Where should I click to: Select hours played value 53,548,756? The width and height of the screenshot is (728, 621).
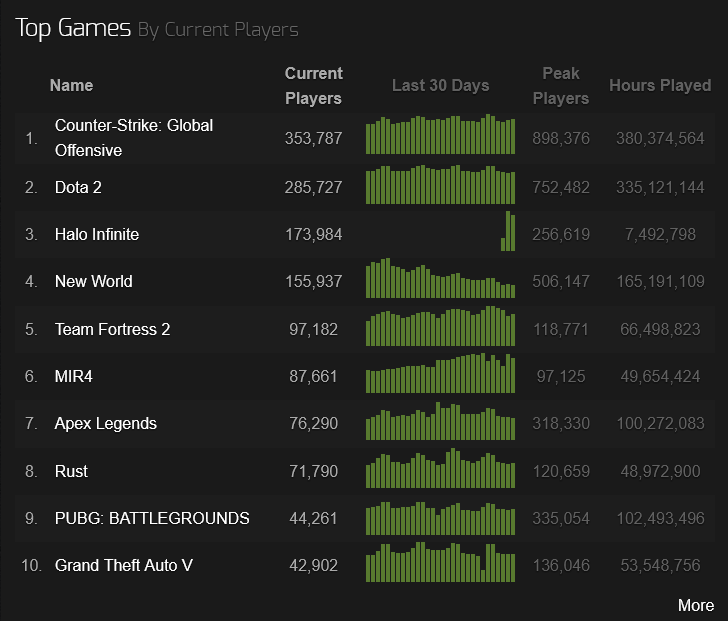pos(660,566)
